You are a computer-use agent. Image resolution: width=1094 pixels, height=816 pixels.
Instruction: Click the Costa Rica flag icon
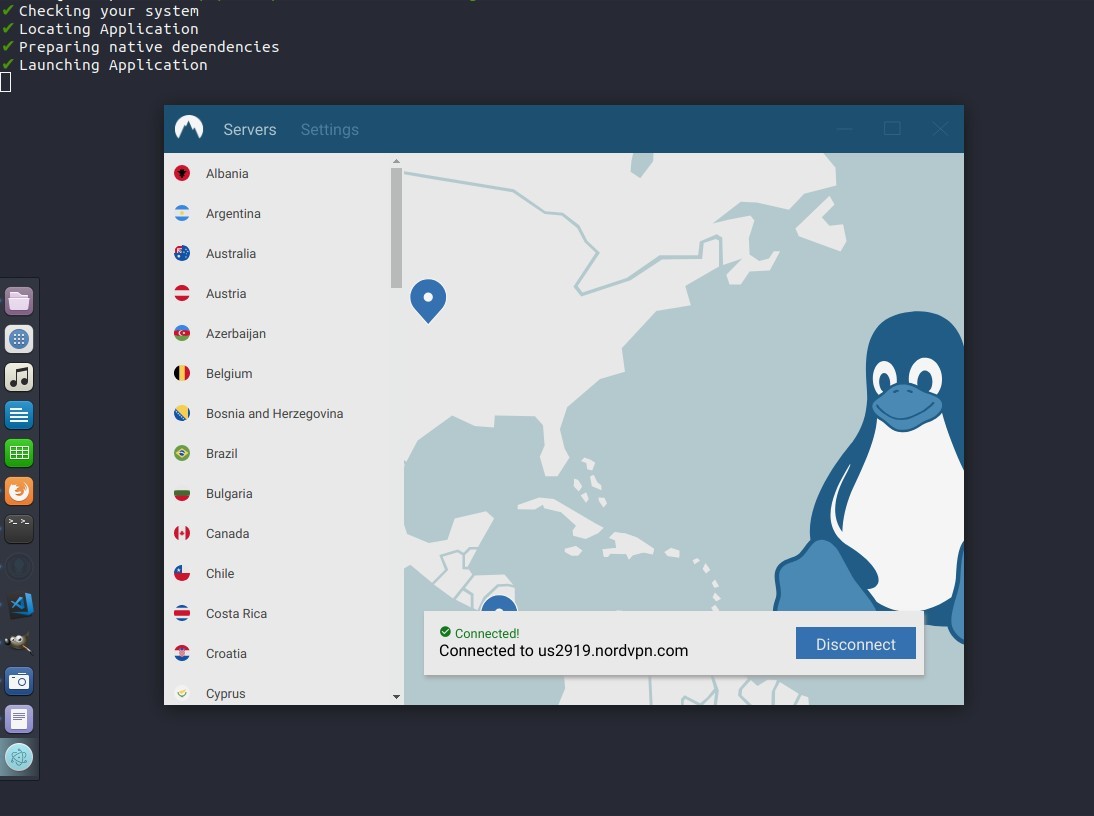[x=182, y=613]
